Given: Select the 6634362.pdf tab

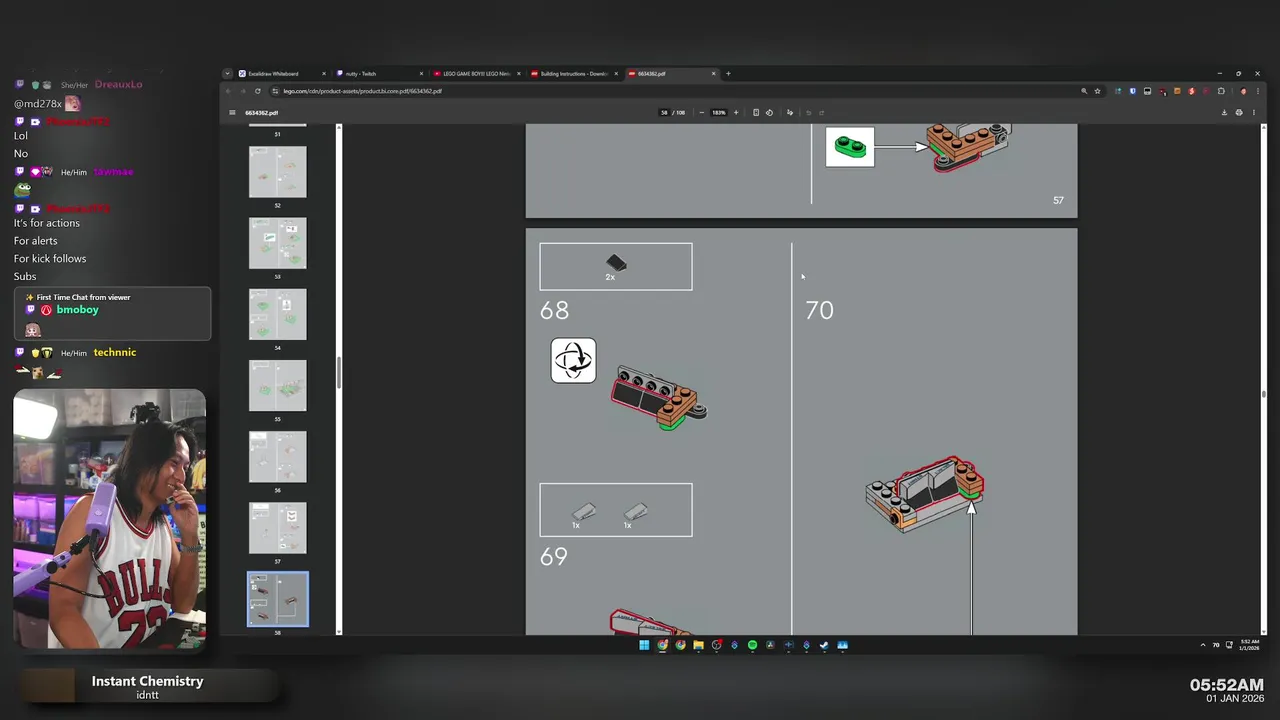Looking at the screenshot, I should (670, 73).
